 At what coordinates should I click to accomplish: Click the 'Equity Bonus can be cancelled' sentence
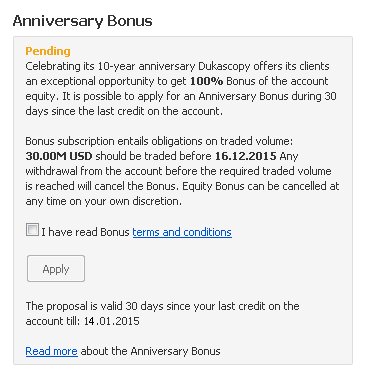click(261, 186)
